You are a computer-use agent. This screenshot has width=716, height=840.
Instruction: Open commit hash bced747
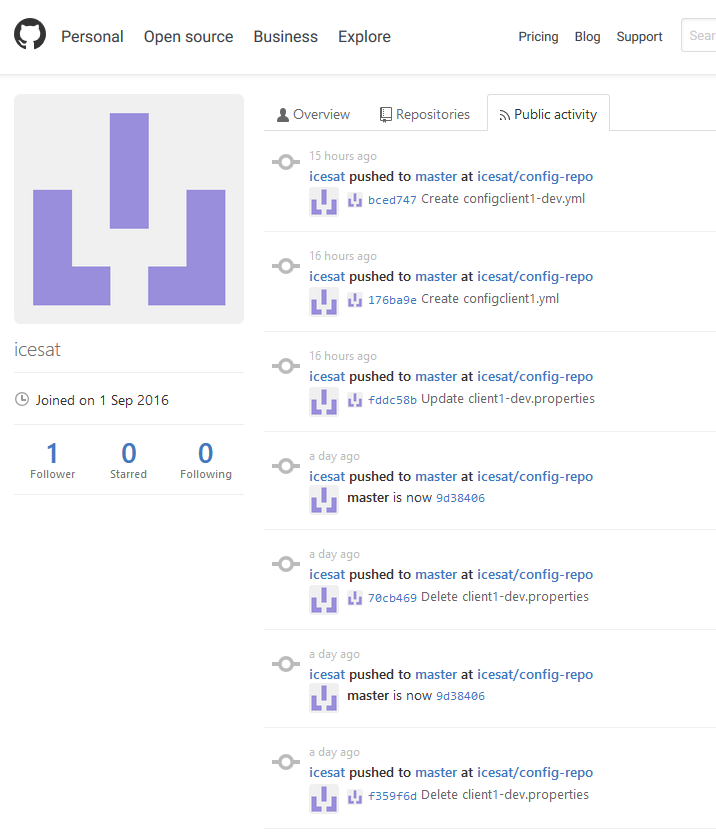[392, 200]
